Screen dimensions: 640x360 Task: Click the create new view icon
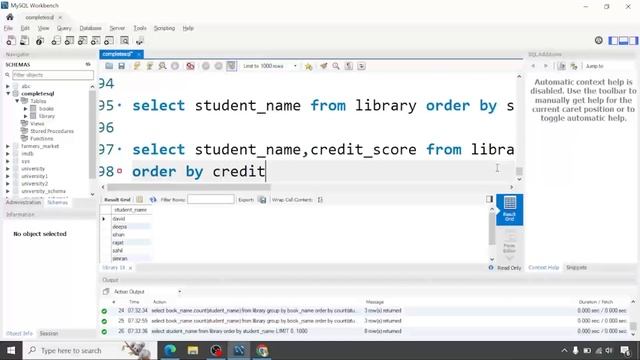tap(82, 41)
